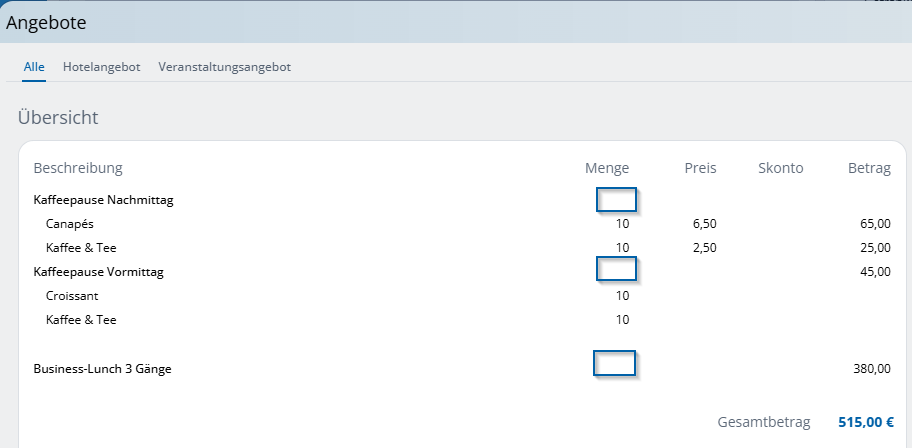Select the Business-Lunch 3 Gänge entry

(102, 369)
